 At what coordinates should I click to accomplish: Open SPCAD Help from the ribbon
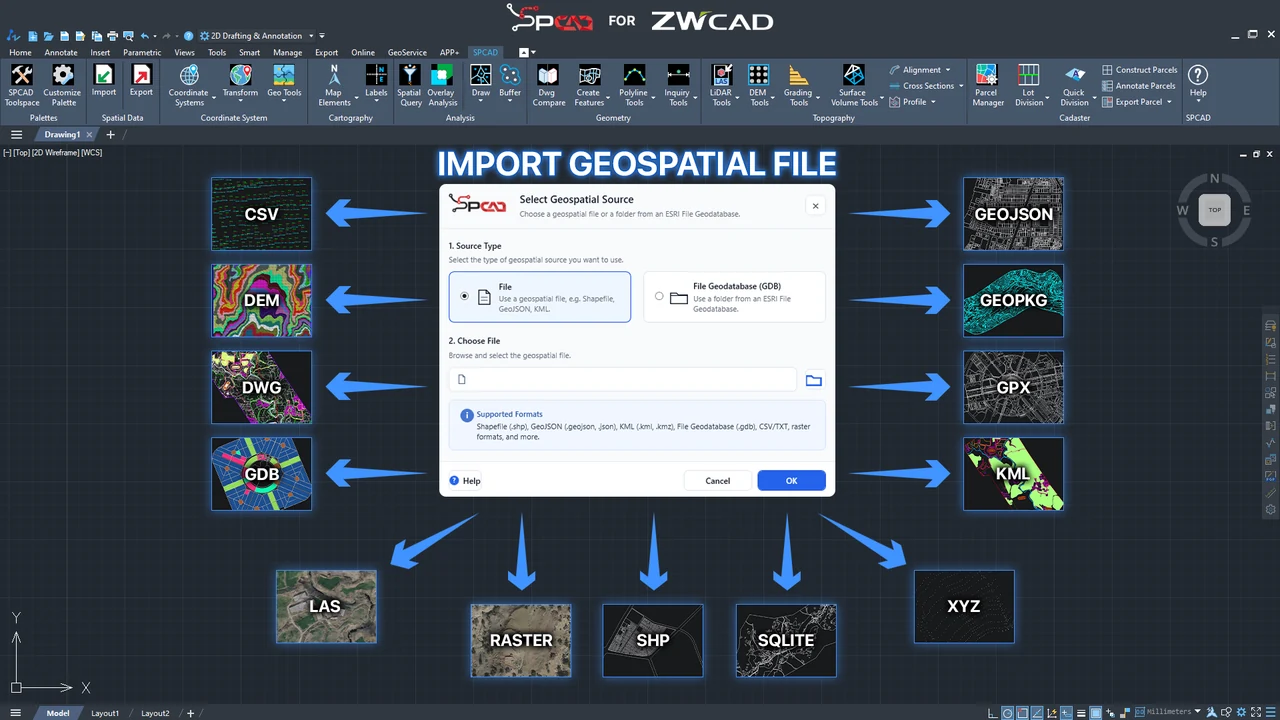(x=1197, y=82)
